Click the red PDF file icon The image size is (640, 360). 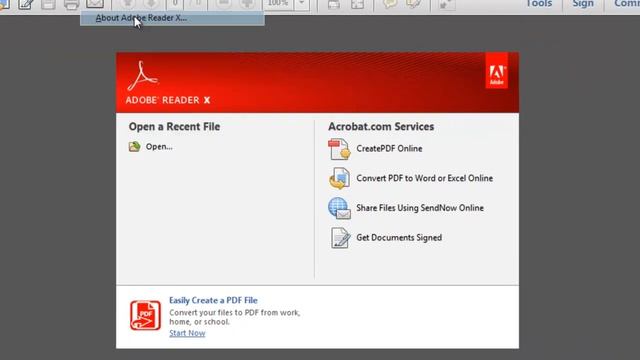(x=145, y=315)
